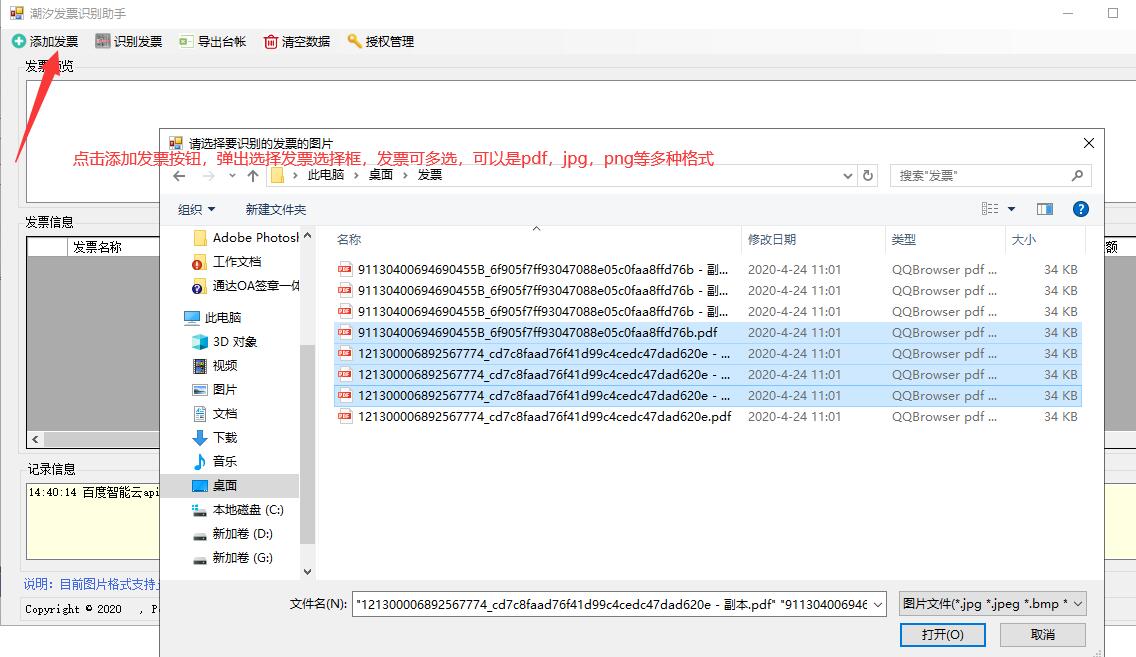The height and width of the screenshot is (657, 1136).
Task: Toggle the preview pane icon
Action: pos(1045,209)
